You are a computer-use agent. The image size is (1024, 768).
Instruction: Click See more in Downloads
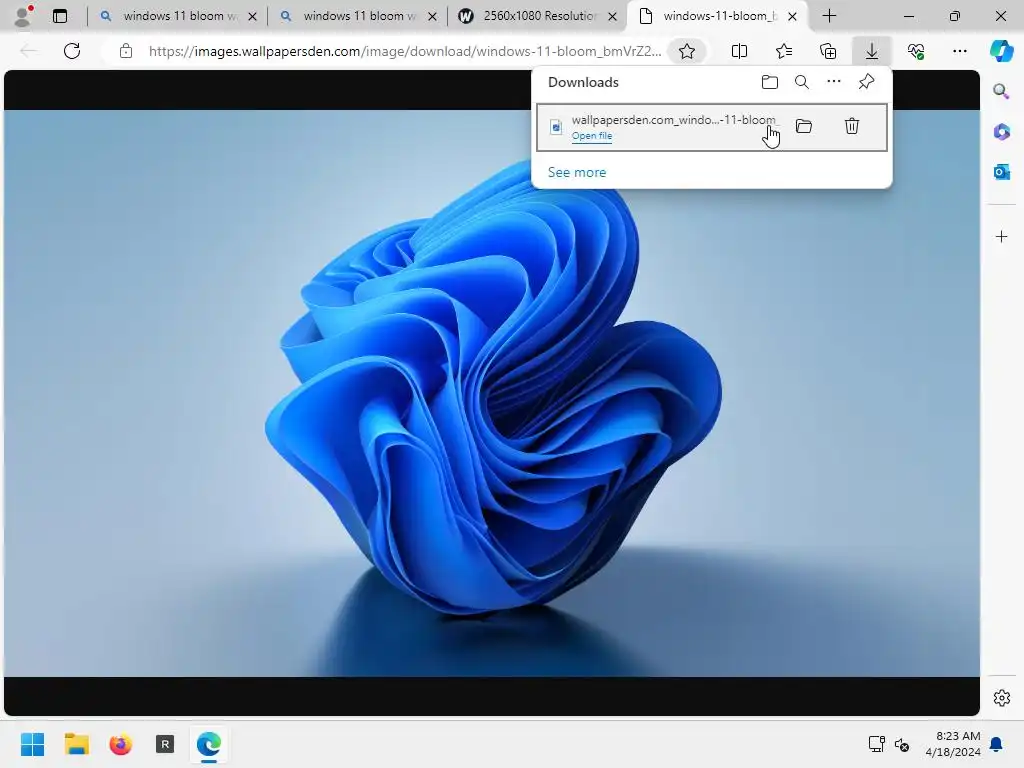pos(577,172)
